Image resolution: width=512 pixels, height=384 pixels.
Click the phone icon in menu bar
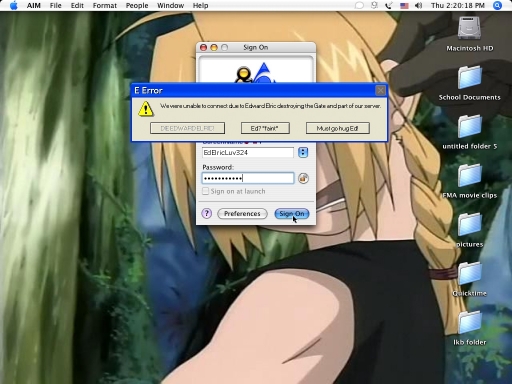coord(389,5)
